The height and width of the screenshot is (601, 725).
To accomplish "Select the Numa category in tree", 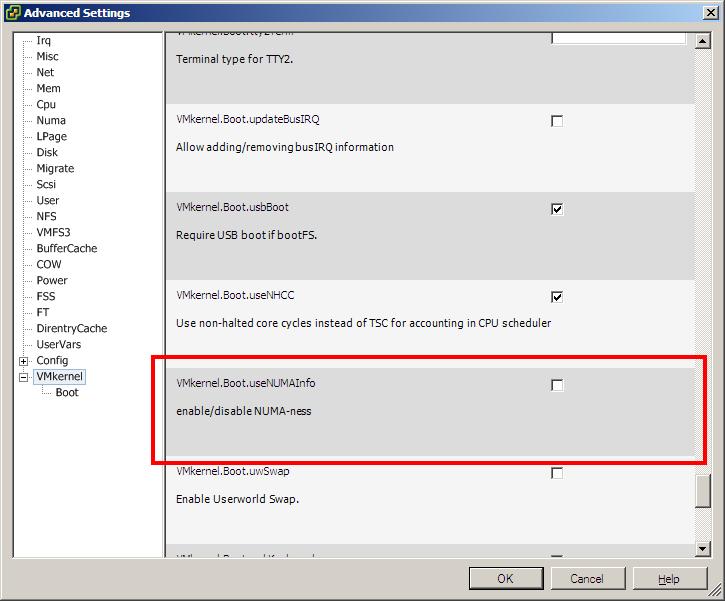I will [x=51, y=121].
